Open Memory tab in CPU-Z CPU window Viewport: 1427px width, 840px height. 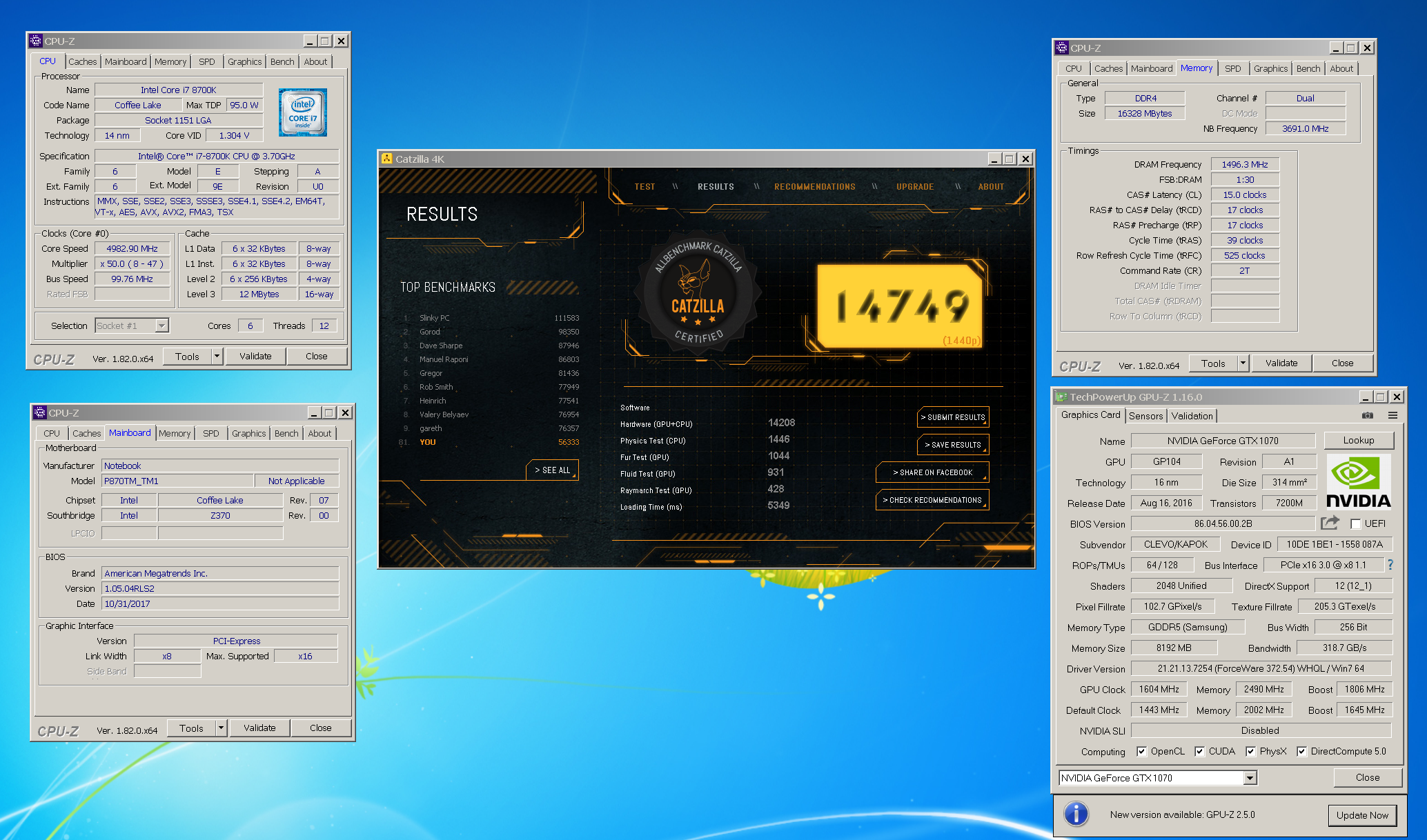coord(170,61)
